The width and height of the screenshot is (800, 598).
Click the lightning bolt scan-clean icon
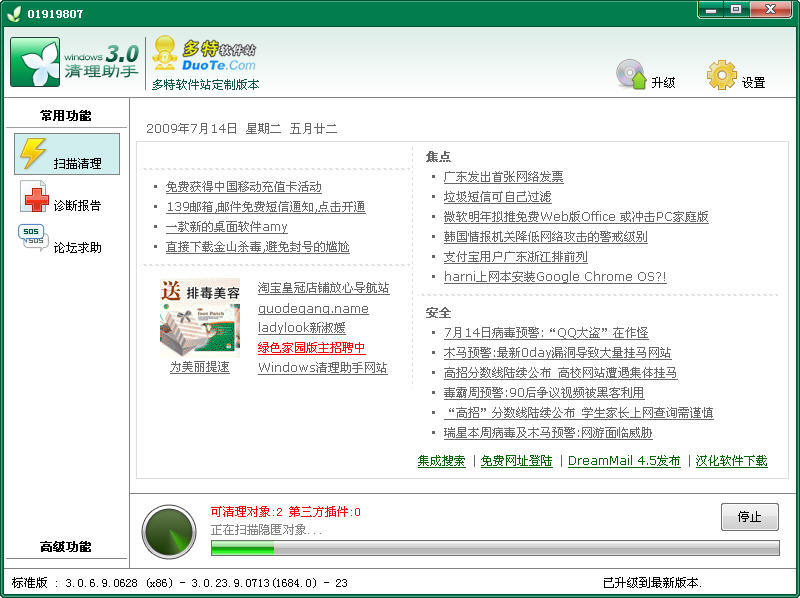point(33,153)
